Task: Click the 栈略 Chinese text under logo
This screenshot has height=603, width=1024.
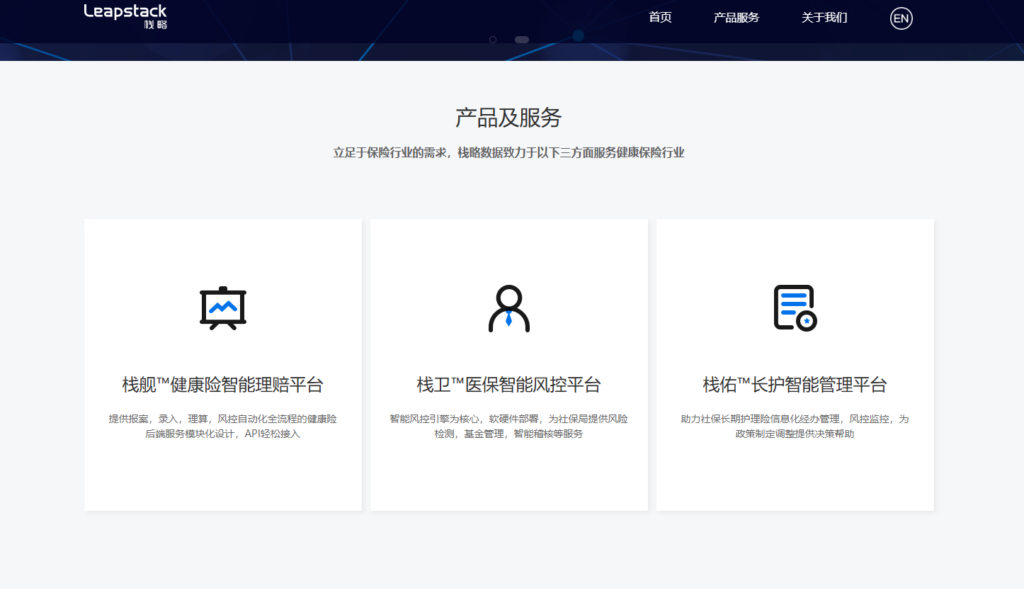Action: [155, 24]
